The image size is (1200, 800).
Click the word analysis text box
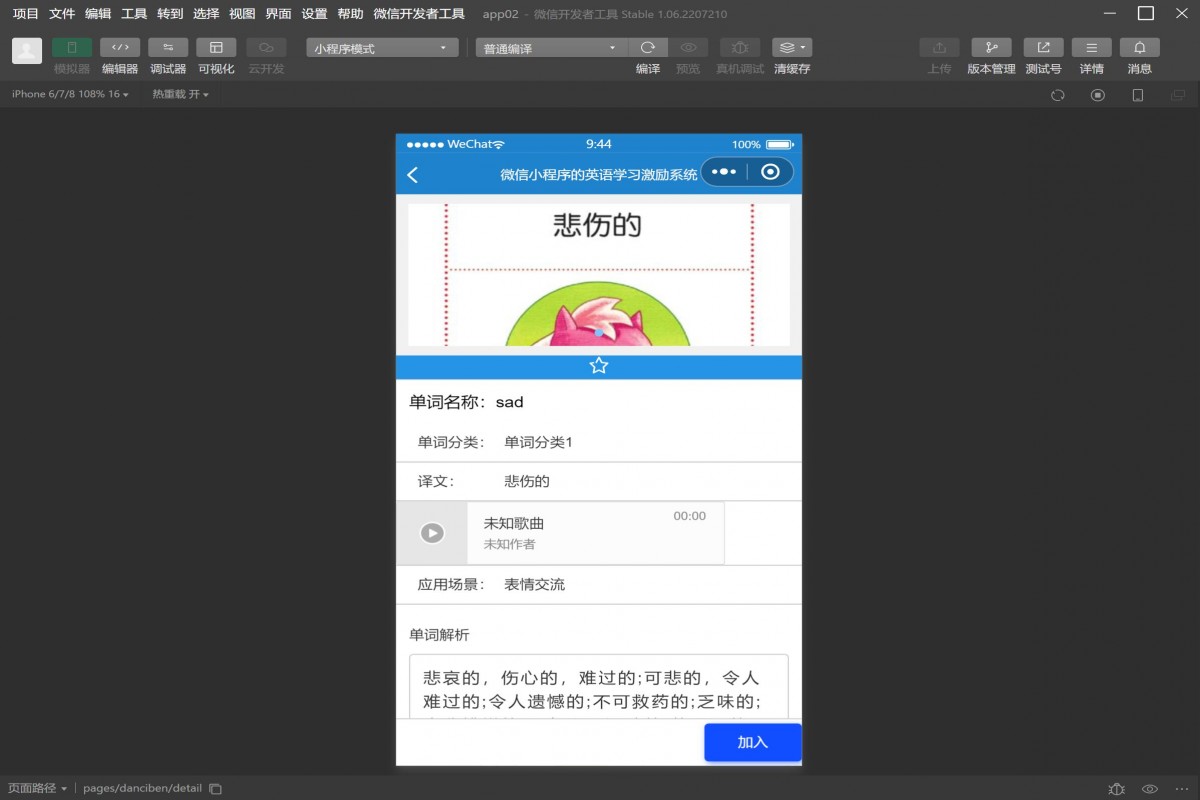pos(599,687)
